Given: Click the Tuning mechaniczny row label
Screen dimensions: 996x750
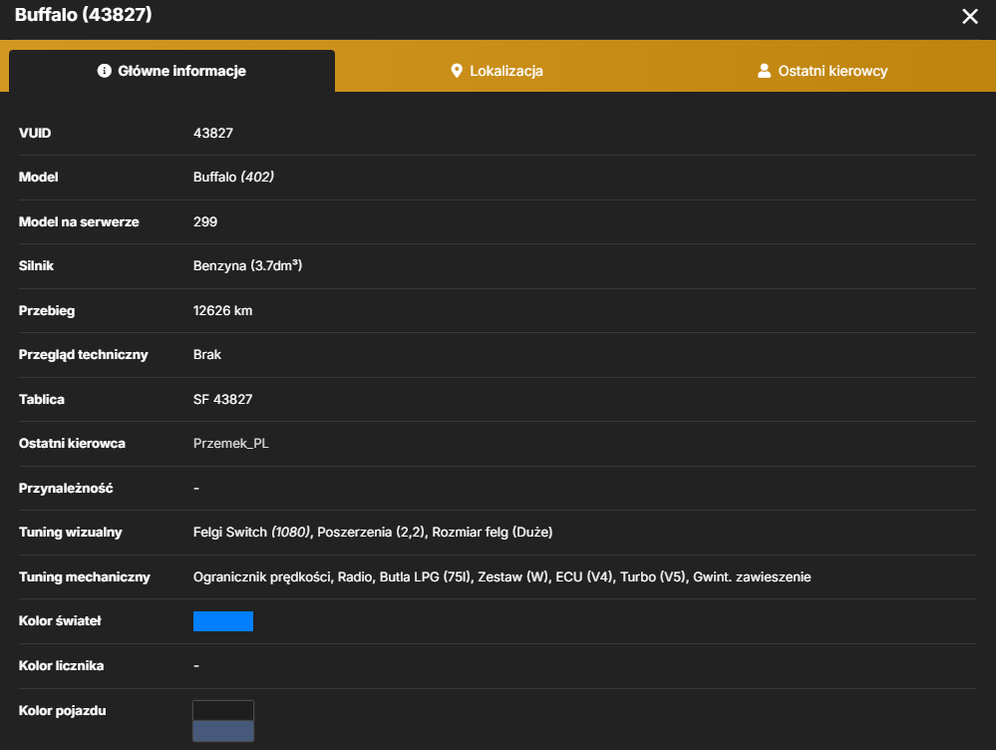Looking at the screenshot, I should click(84, 577).
